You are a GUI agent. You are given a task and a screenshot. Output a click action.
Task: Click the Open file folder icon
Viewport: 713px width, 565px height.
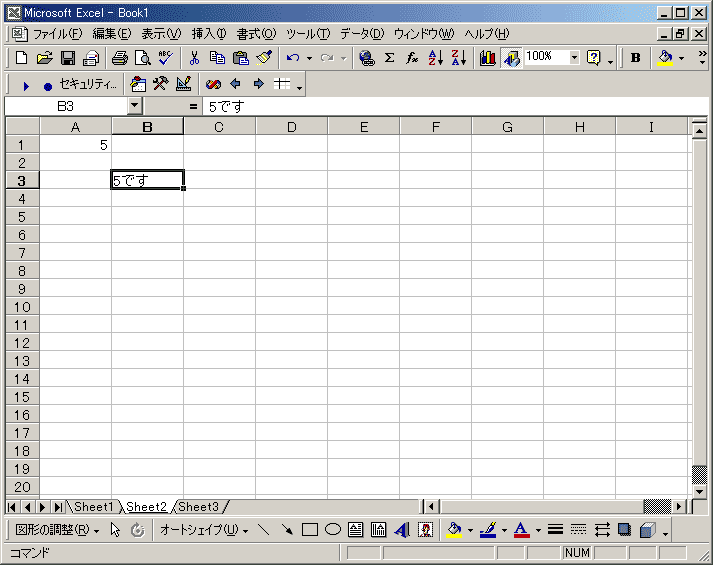pos(45,58)
